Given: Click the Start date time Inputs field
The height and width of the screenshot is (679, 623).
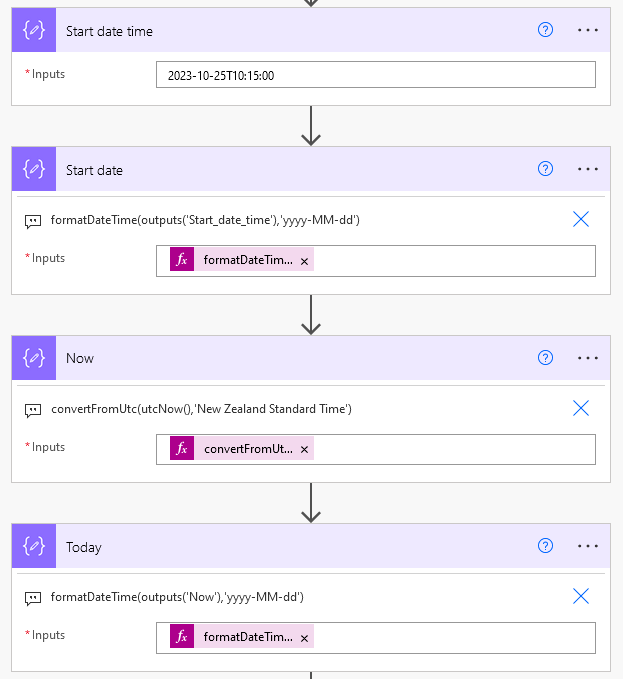Looking at the screenshot, I should [x=375, y=75].
